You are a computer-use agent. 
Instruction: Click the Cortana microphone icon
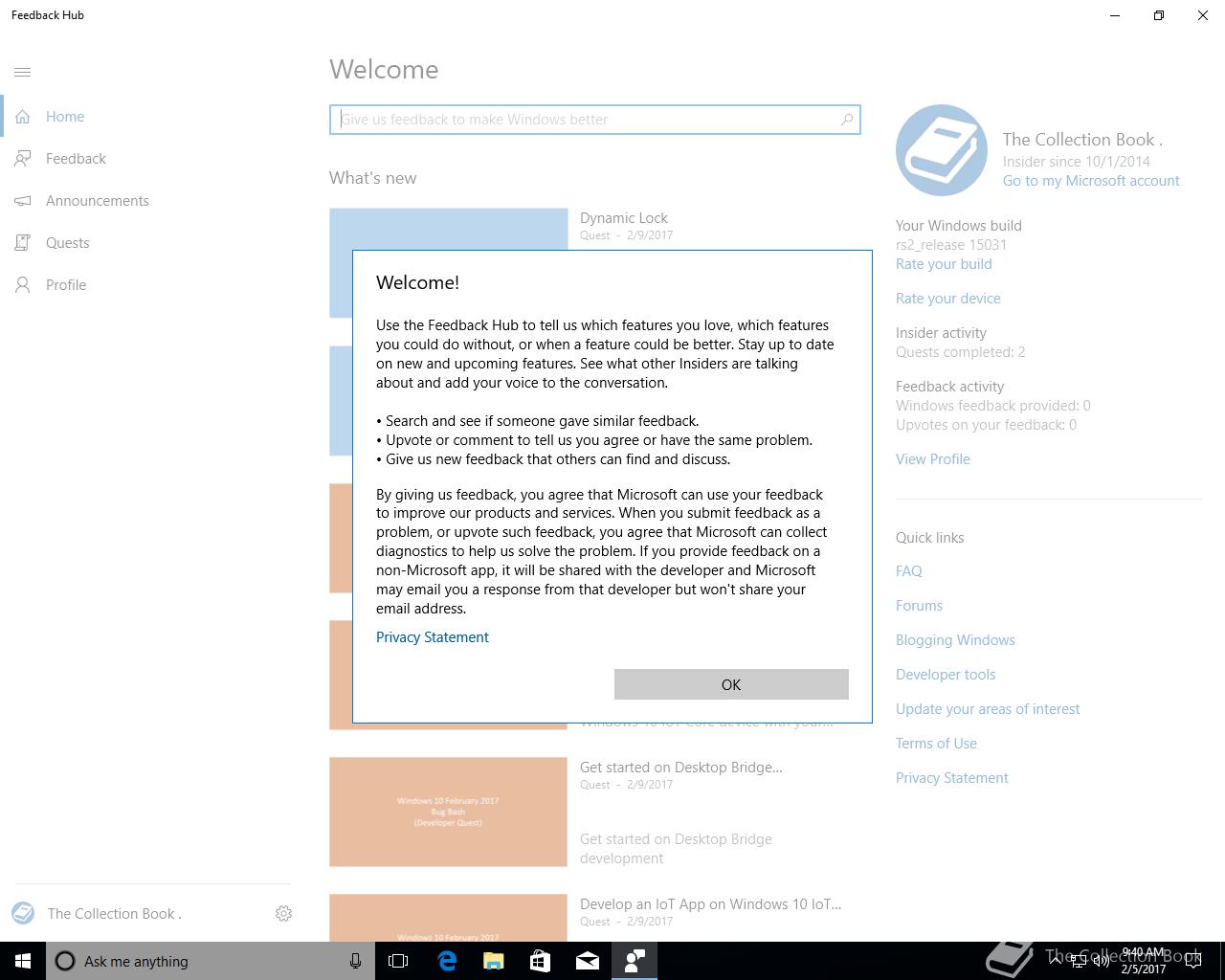(355, 961)
